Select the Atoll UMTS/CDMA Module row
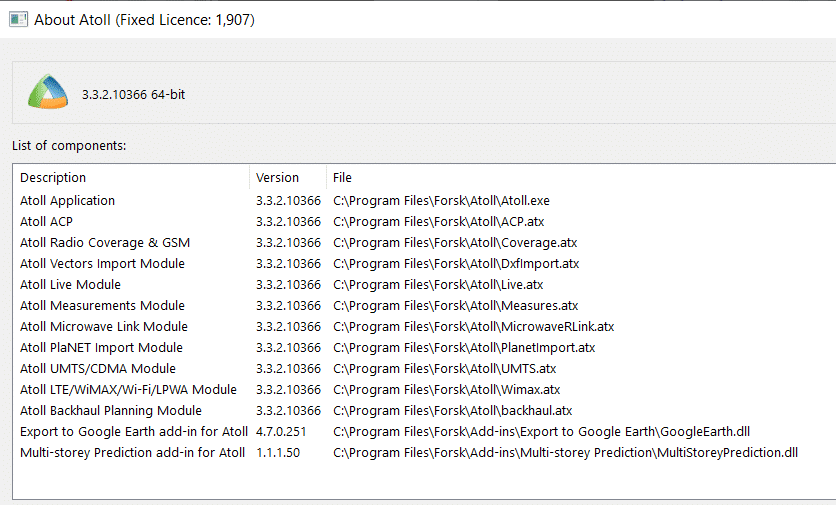Screen dimensions: 836x505 (x=97, y=369)
